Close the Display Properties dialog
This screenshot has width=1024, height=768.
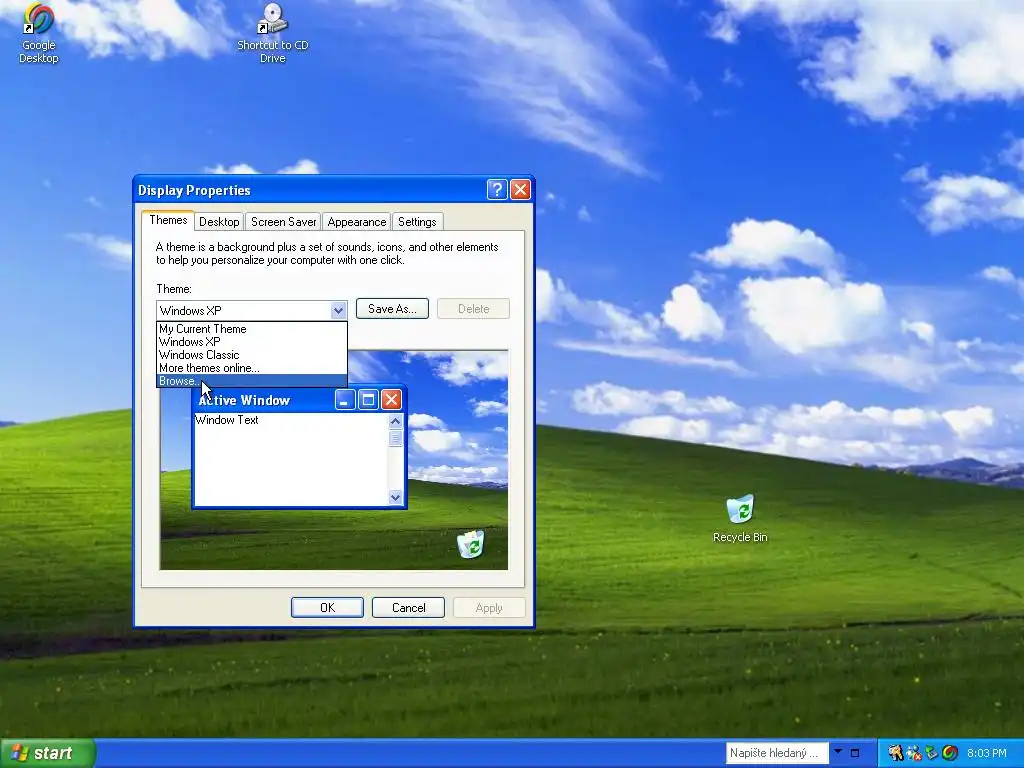click(520, 189)
